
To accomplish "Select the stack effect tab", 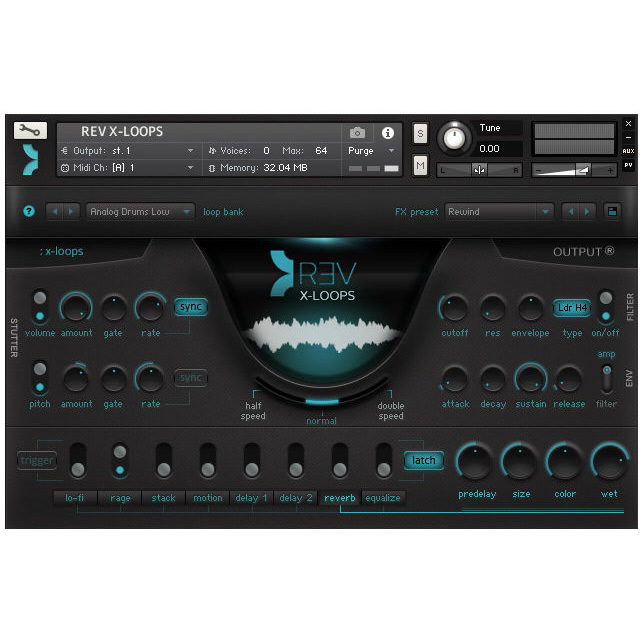I will point(163,498).
